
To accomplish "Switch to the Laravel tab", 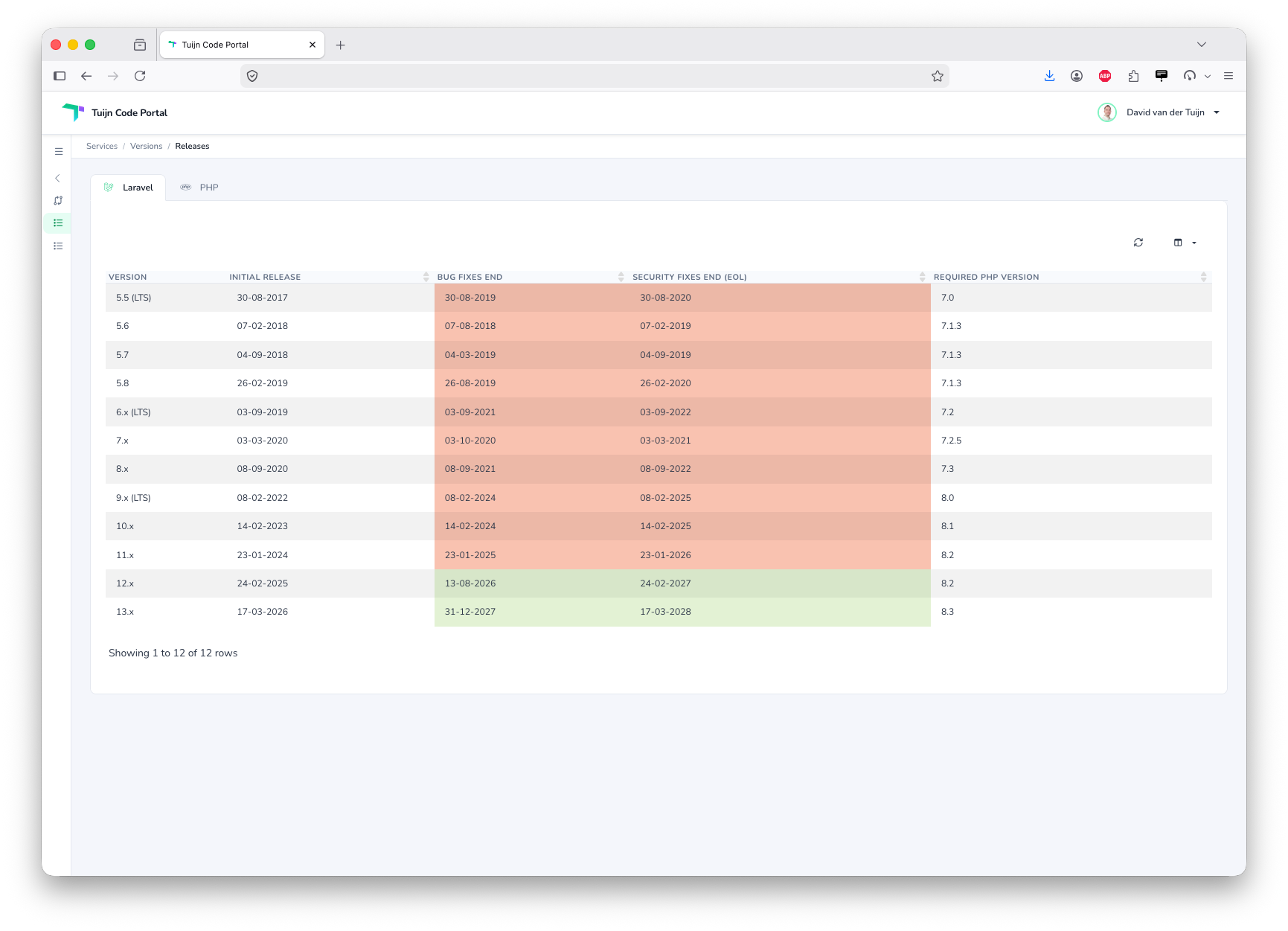I will (129, 188).
